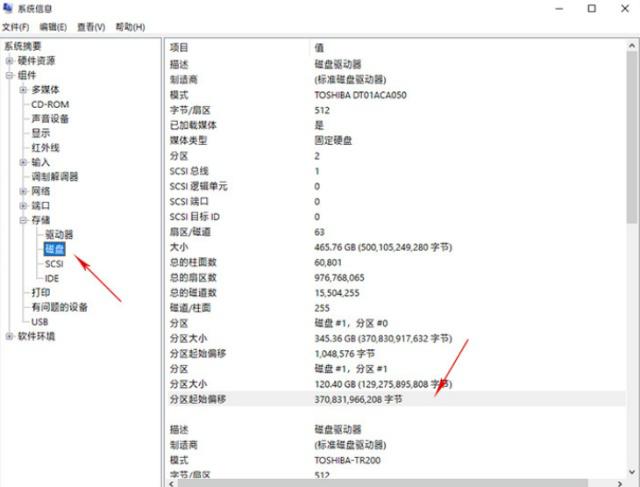
Task: Select the 磁道/柱面 row
Action: (396, 308)
